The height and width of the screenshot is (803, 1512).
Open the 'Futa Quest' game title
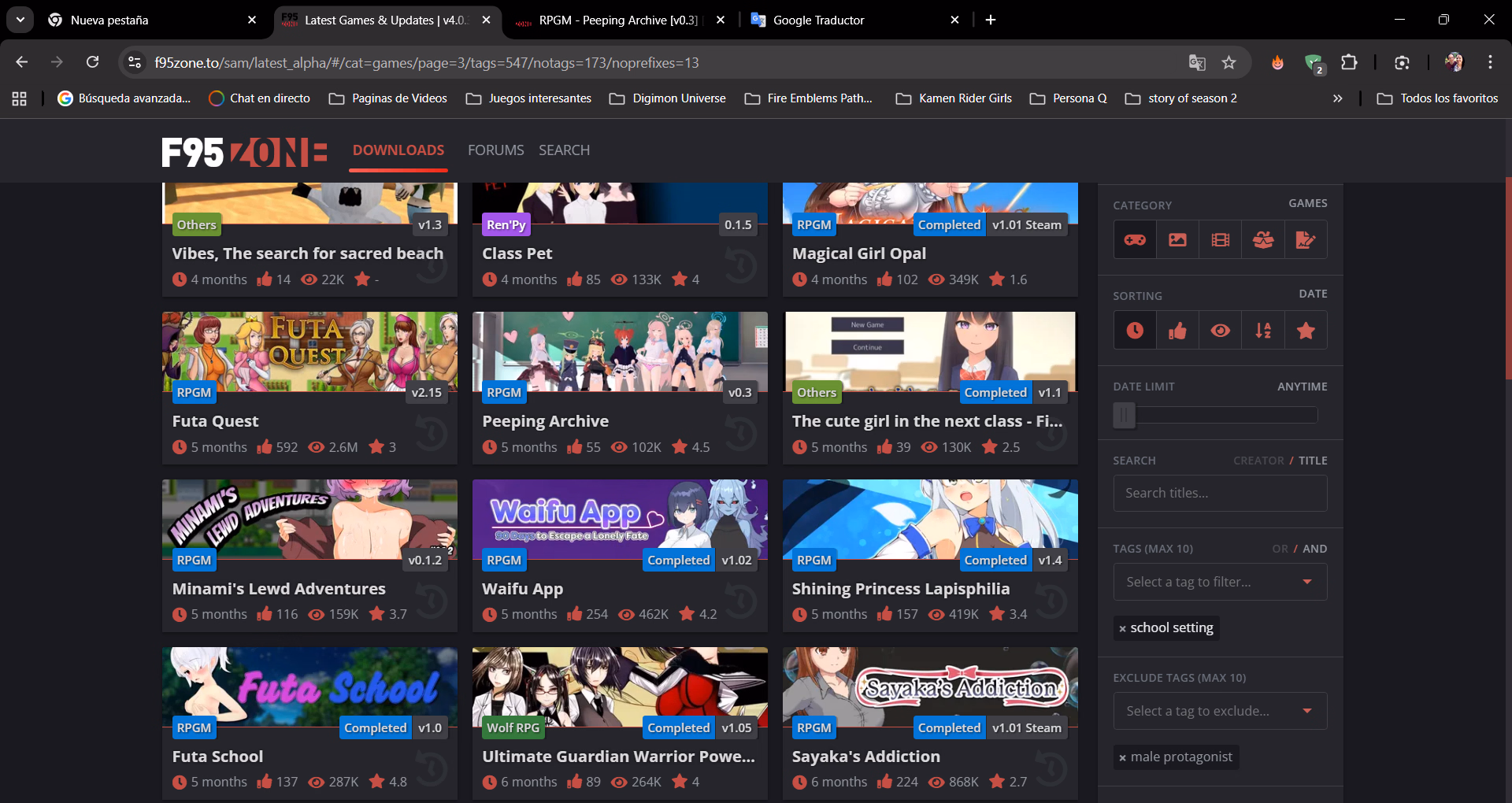point(215,421)
